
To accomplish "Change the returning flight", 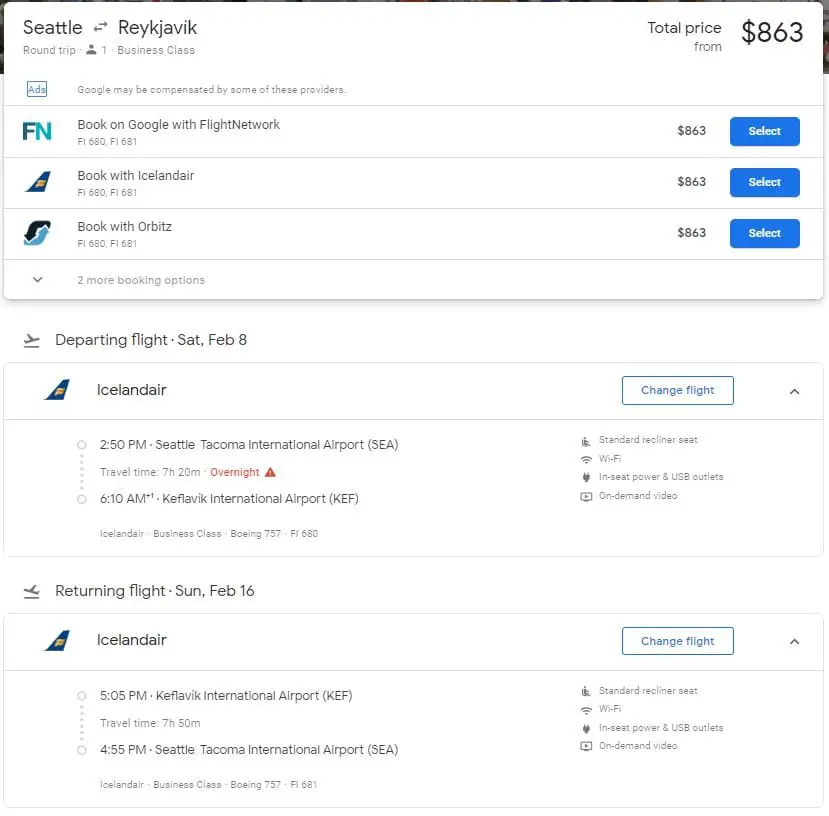I will click(x=677, y=641).
